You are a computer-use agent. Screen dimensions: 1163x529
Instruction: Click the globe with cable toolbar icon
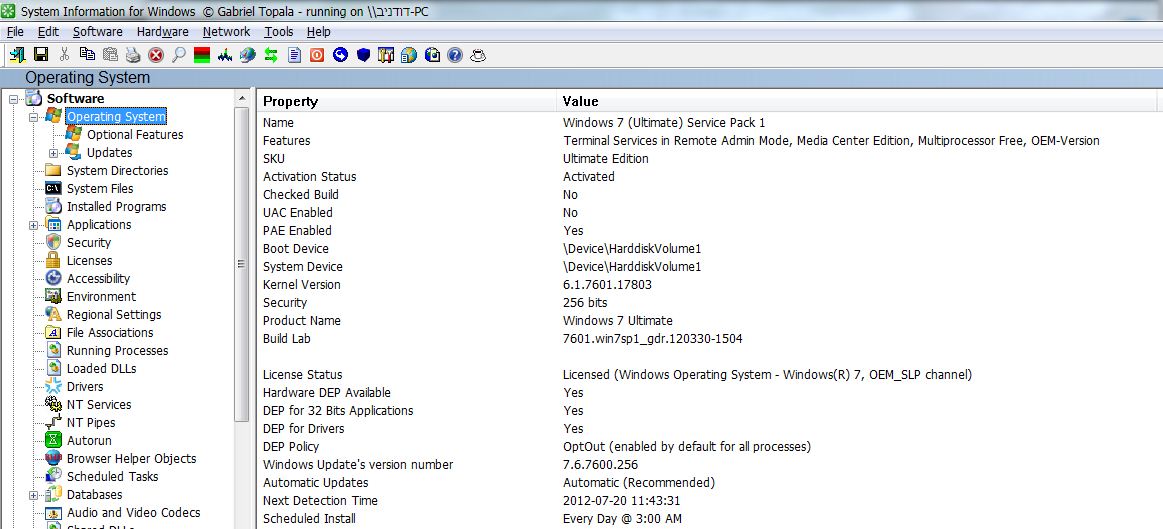(248, 55)
